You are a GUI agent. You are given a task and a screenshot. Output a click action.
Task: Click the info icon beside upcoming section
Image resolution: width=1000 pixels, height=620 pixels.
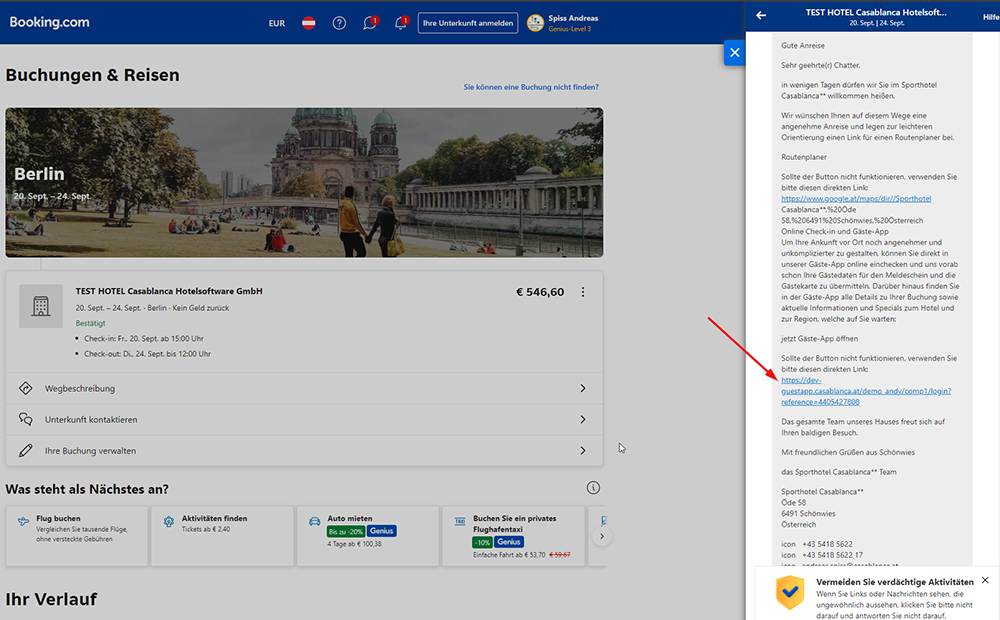593,488
